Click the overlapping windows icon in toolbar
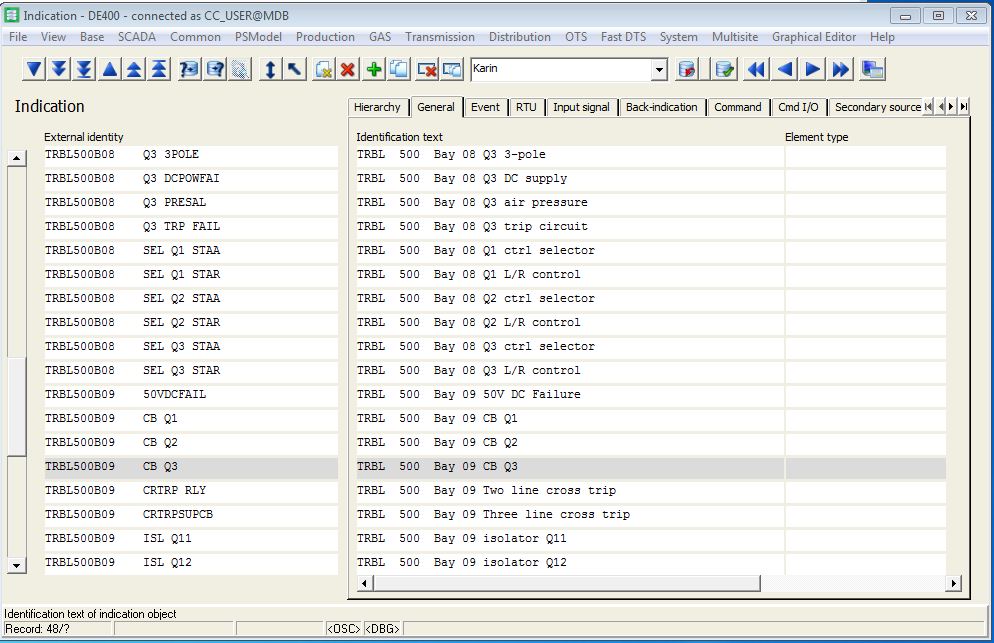 point(873,68)
